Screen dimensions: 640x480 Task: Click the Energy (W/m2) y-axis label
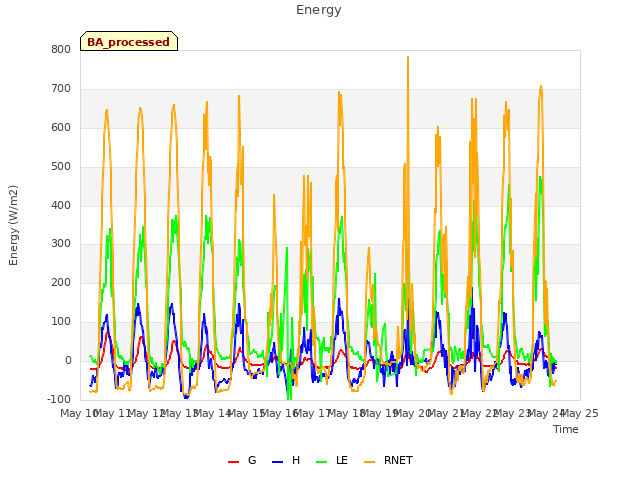[13, 225]
